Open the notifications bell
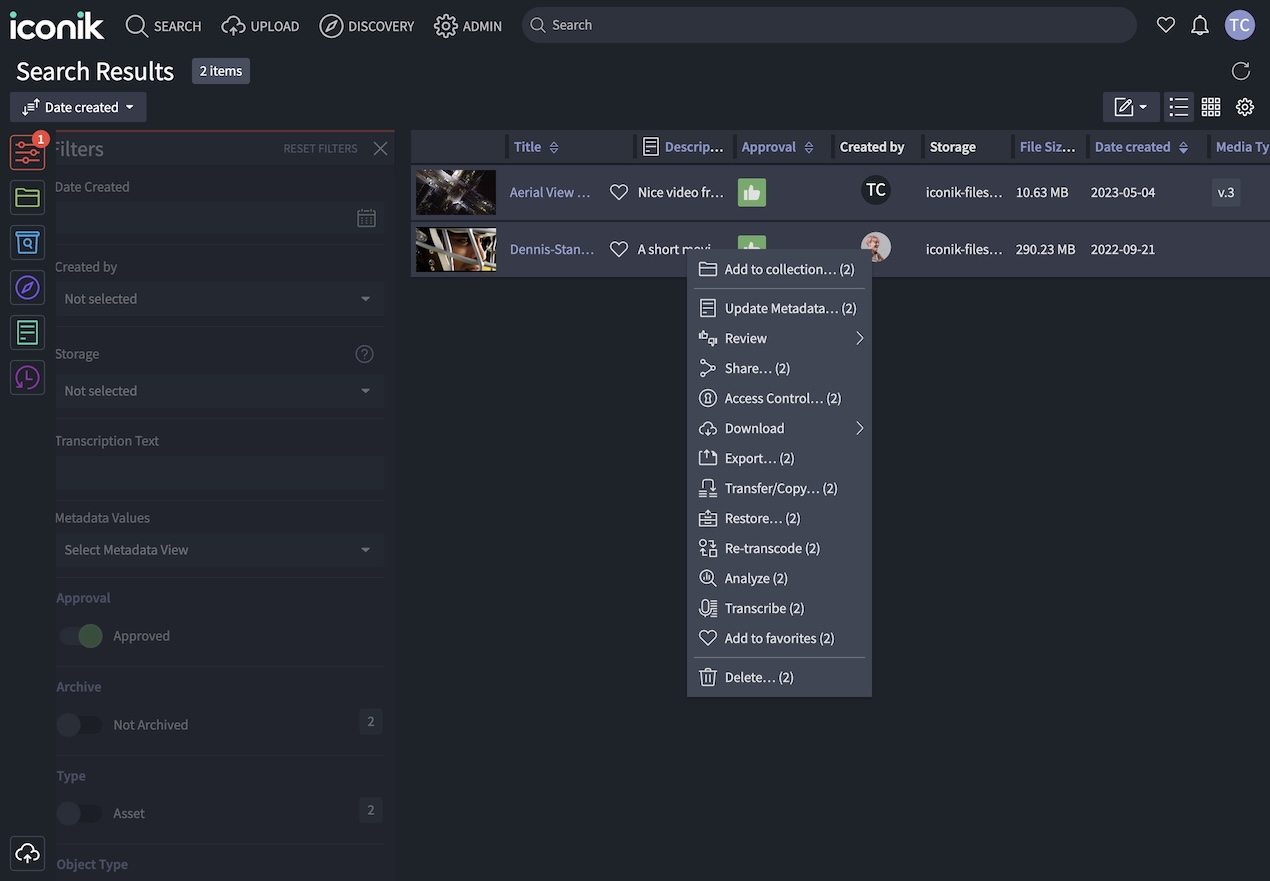1270x881 pixels. click(x=1200, y=26)
